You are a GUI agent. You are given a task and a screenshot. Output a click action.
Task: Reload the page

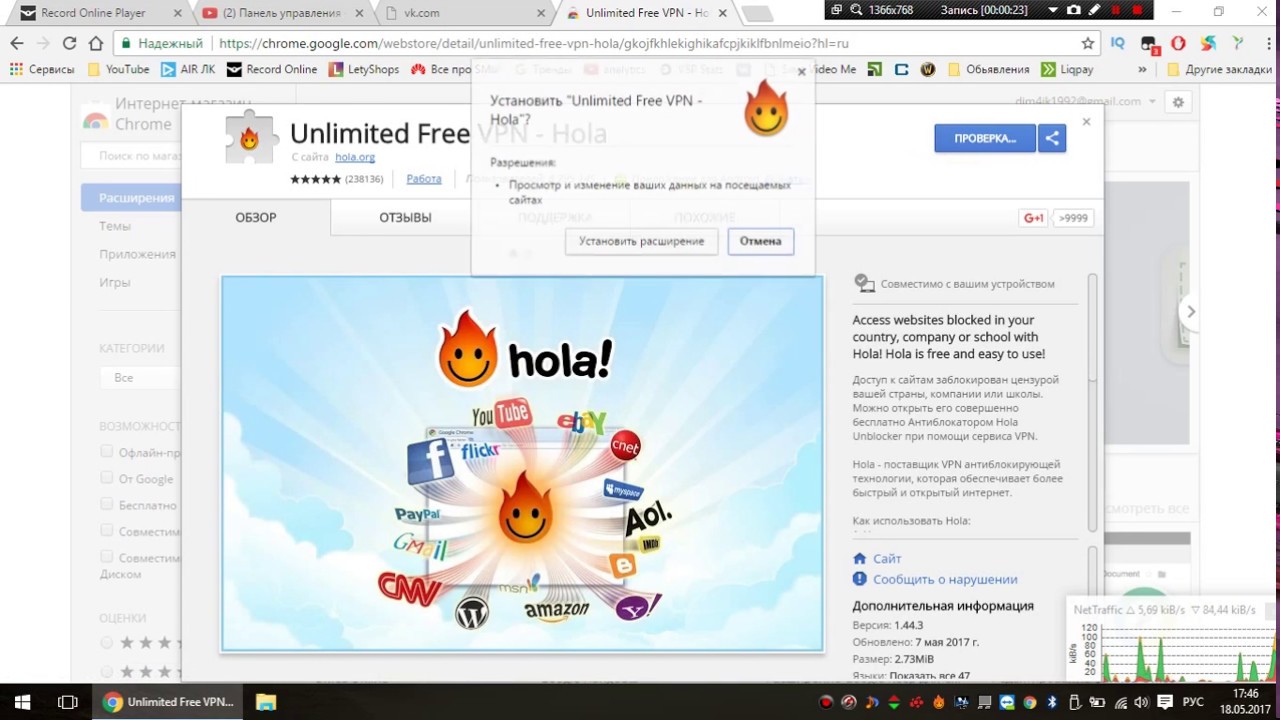(69, 44)
